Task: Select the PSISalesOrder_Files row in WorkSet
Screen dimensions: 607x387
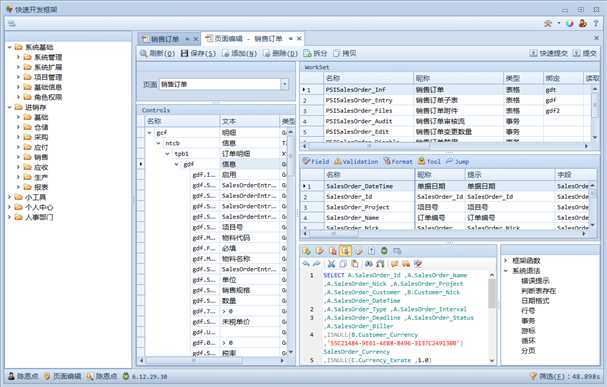Action: (446, 111)
